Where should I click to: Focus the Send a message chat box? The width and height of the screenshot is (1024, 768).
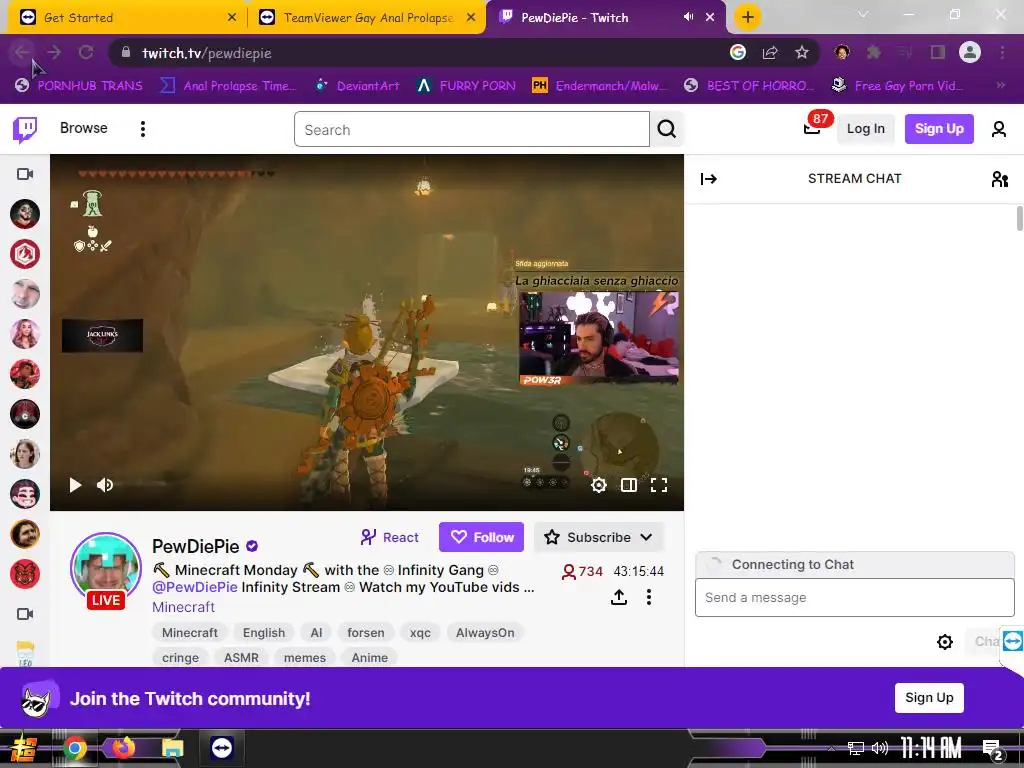854,598
